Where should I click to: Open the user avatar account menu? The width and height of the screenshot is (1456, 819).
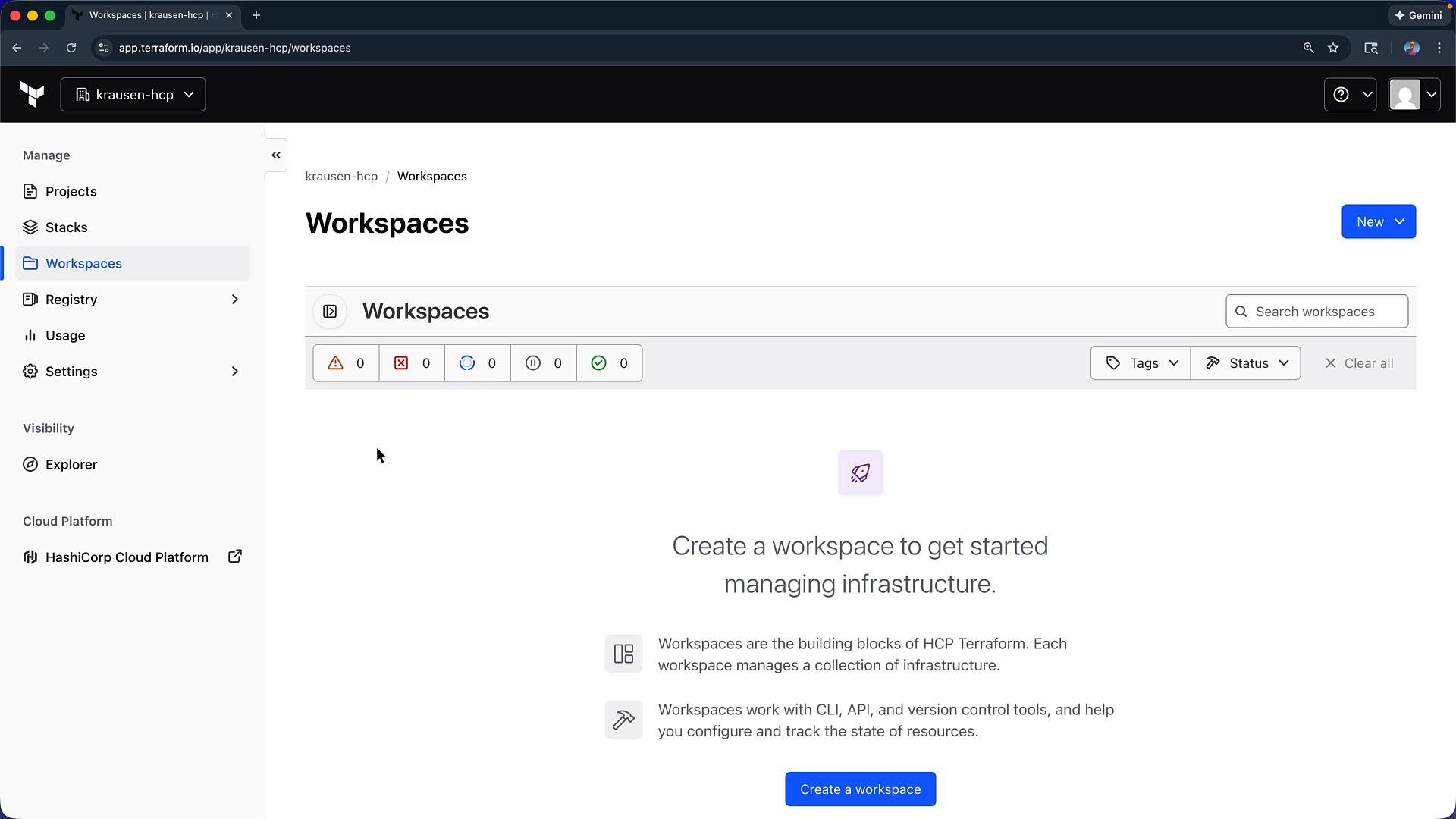1414,95
